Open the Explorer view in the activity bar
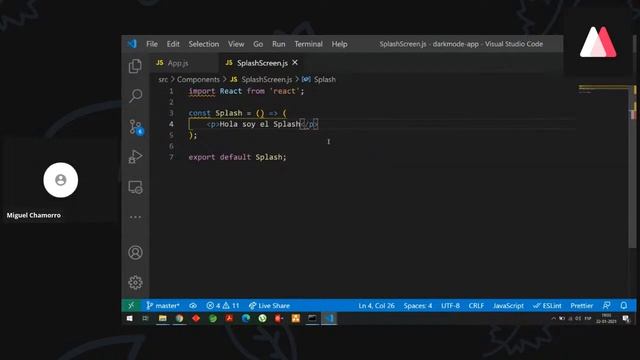The height and width of the screenshot is (360, 640). click(135, 66)
